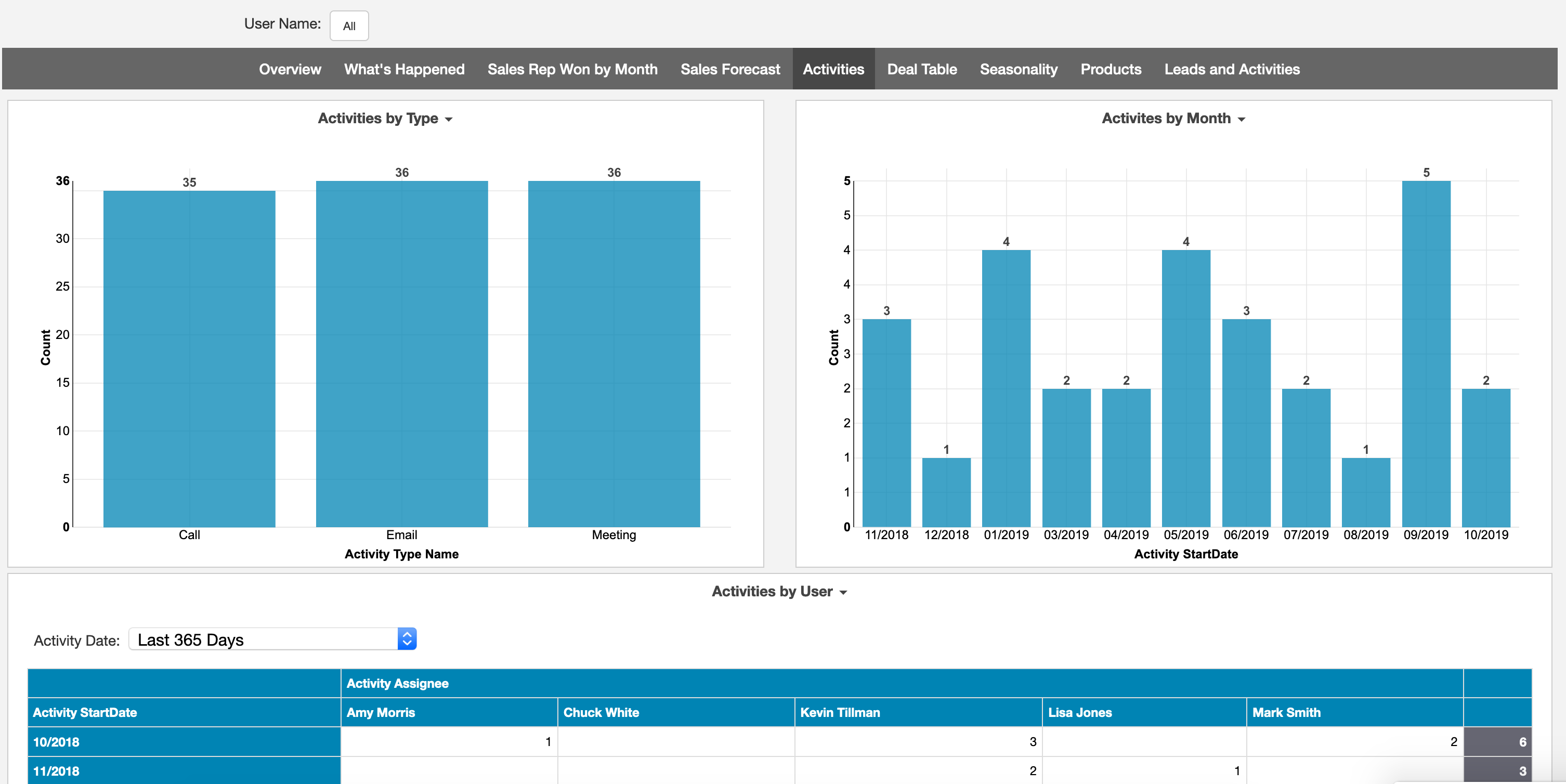Click the Activity Date stepper arrows
This screenshot has width=1566, height=784.
point(406,639)
